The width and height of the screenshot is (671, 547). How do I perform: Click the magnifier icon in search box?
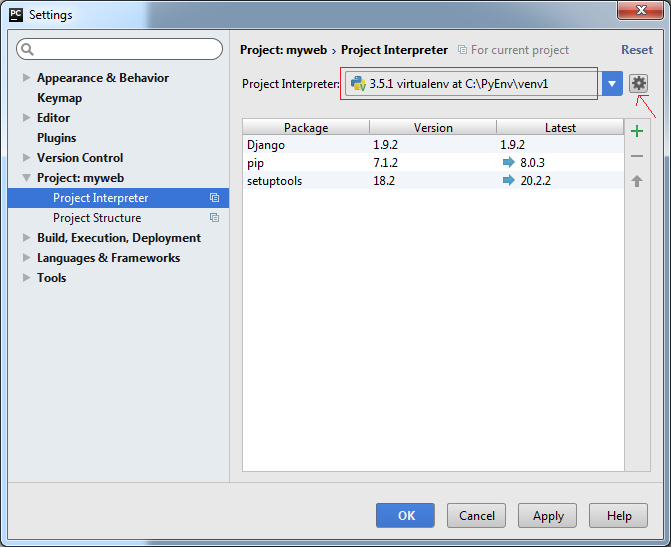click(27, 49)
